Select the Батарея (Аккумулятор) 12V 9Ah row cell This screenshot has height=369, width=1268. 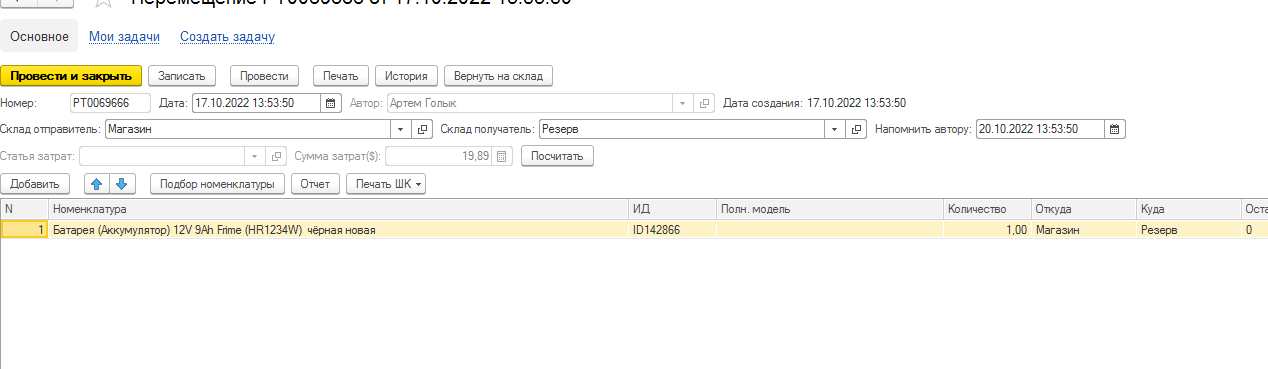click(339, 230)
